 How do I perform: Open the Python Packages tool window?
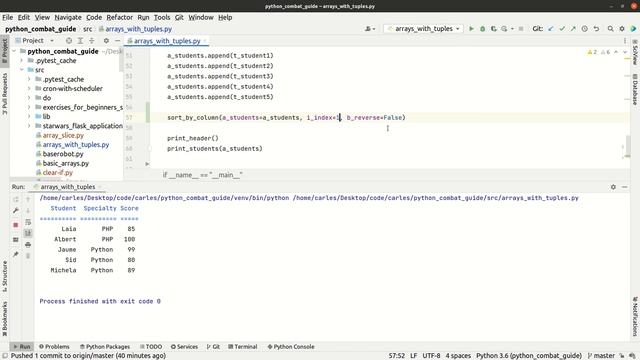click(105, 347)
